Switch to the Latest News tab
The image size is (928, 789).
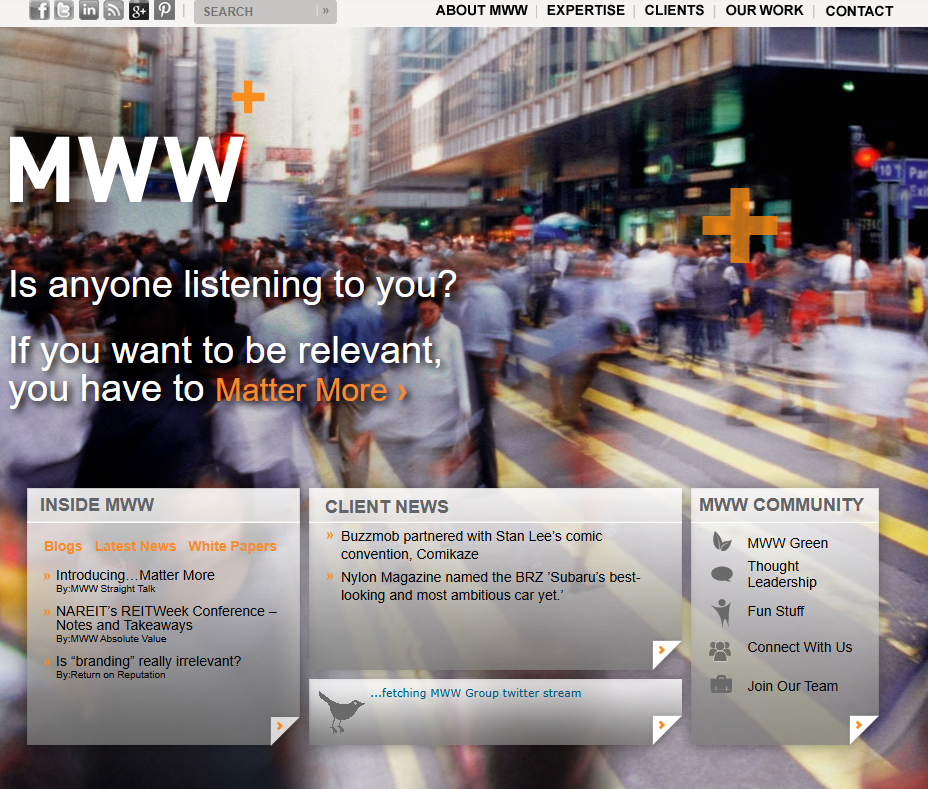click(x=135, y=546)
